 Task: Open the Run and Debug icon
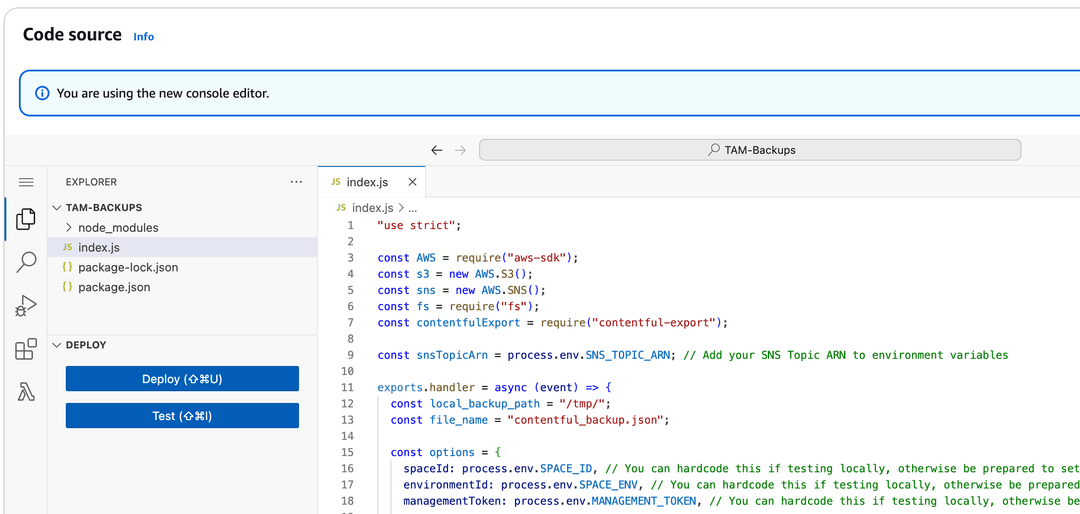click(26, 306)
